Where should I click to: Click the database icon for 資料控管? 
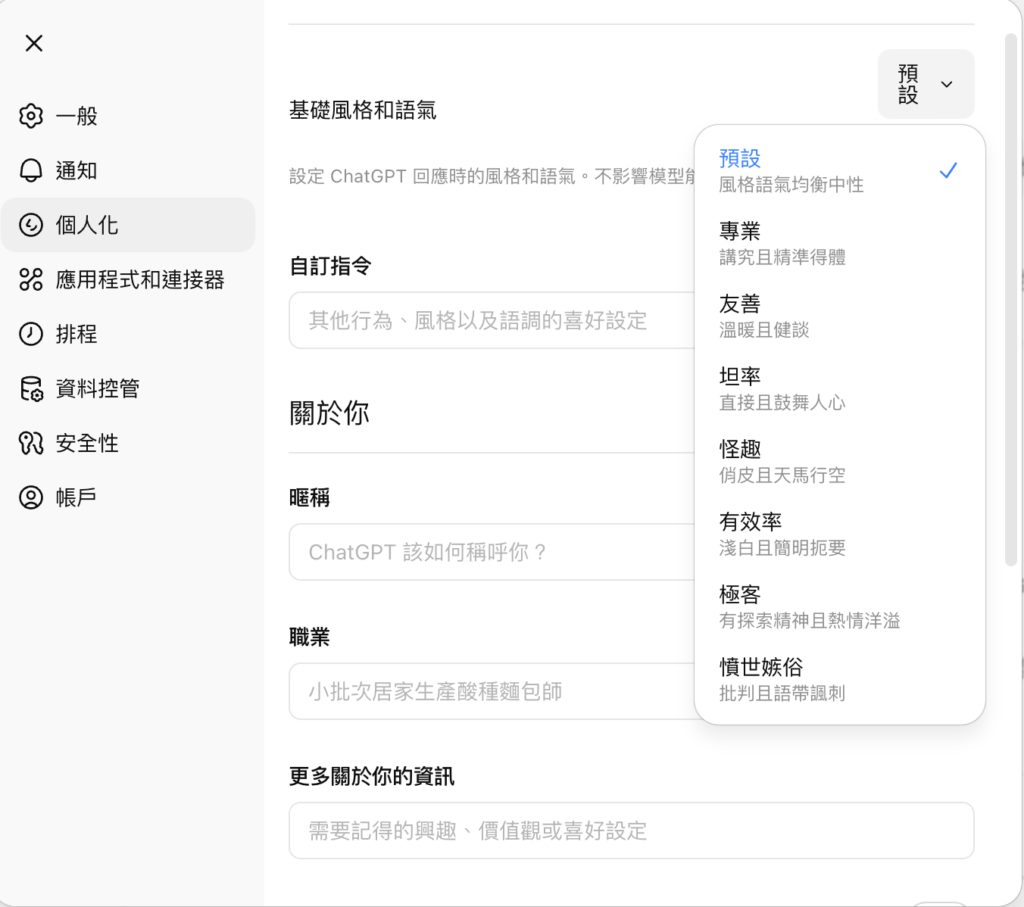click(x=32, y=388)
